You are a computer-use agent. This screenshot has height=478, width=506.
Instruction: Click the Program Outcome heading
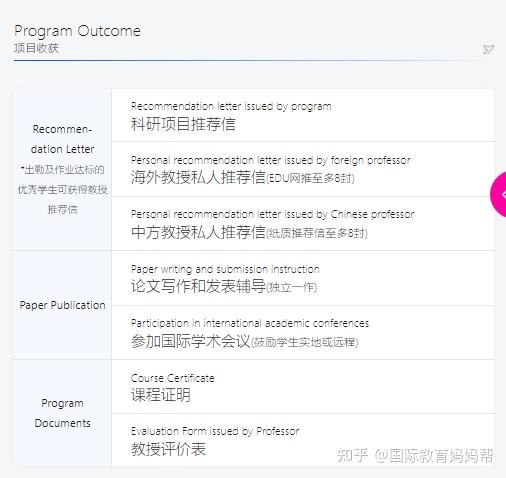click(77, 32)
